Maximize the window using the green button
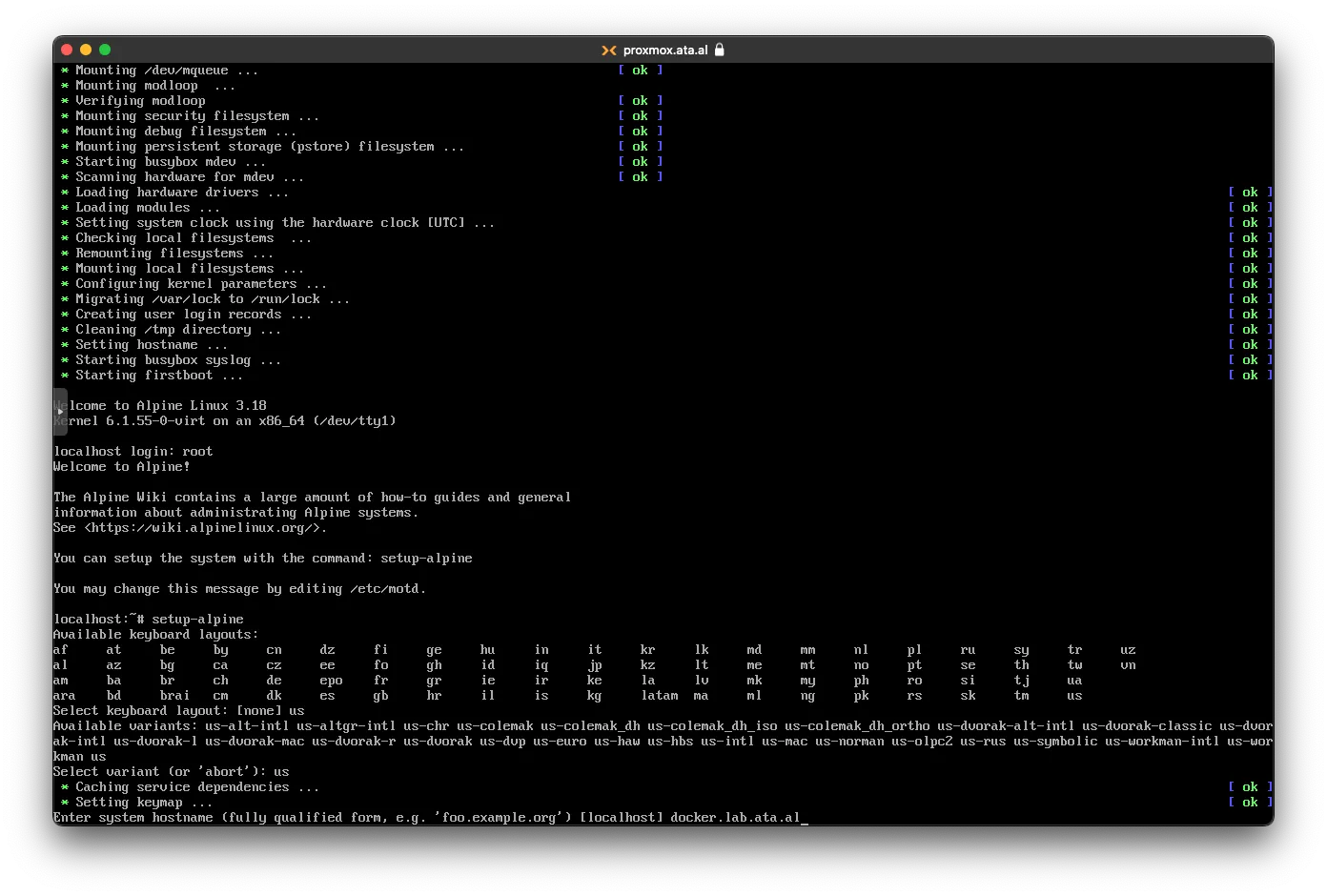Viewport: 1327px width, 896px height. 105,50
